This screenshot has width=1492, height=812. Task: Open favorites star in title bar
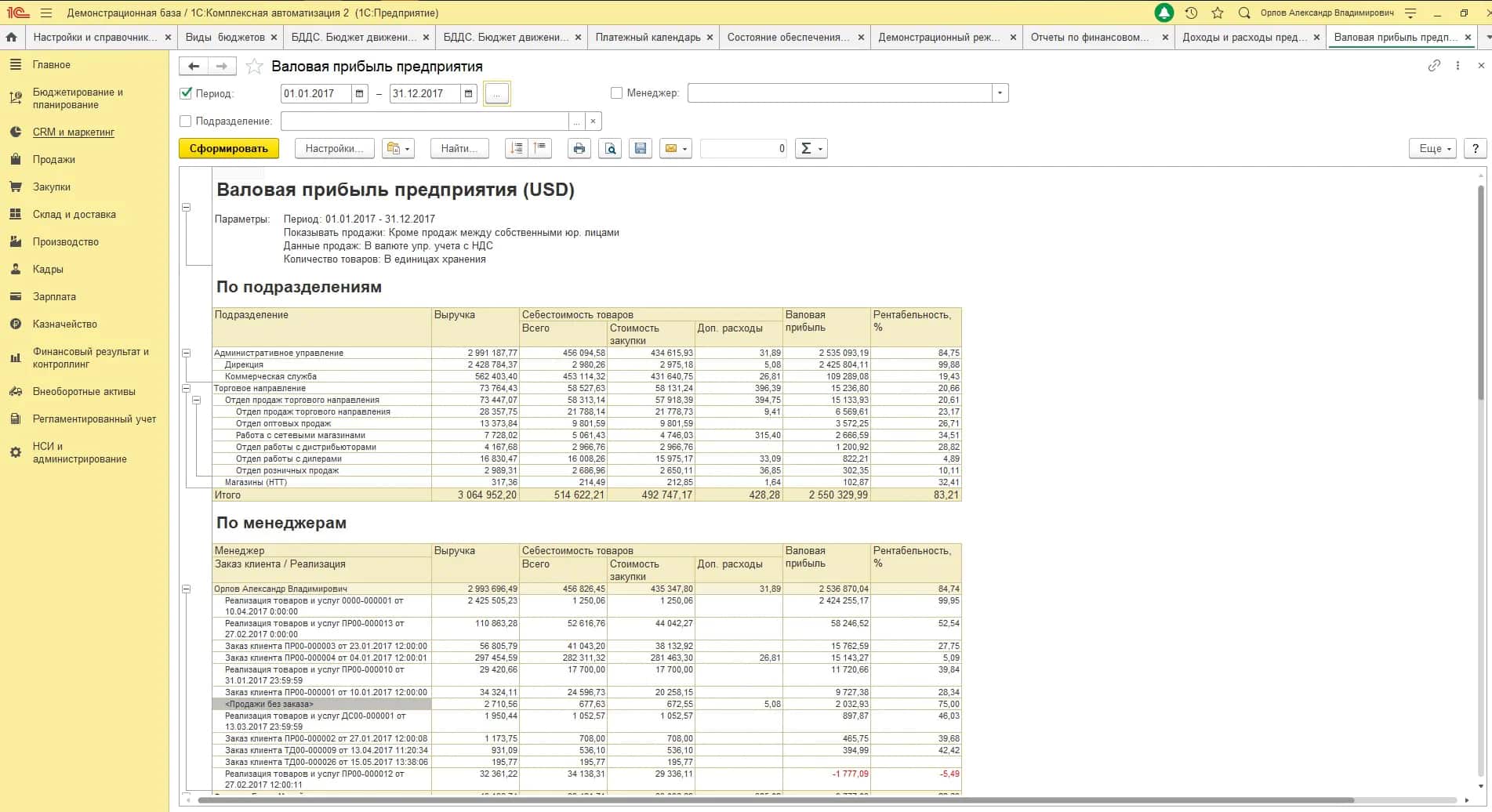[1218, 13]
